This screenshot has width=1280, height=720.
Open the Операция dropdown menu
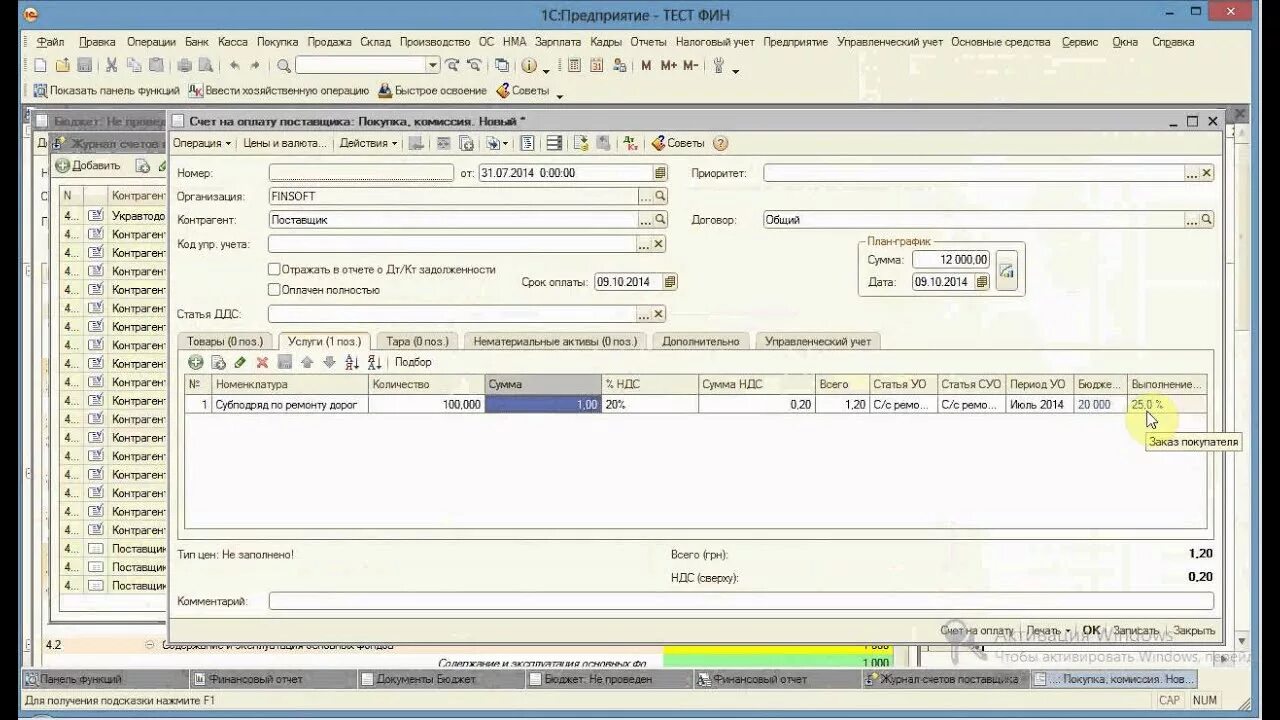click(202, 143)
